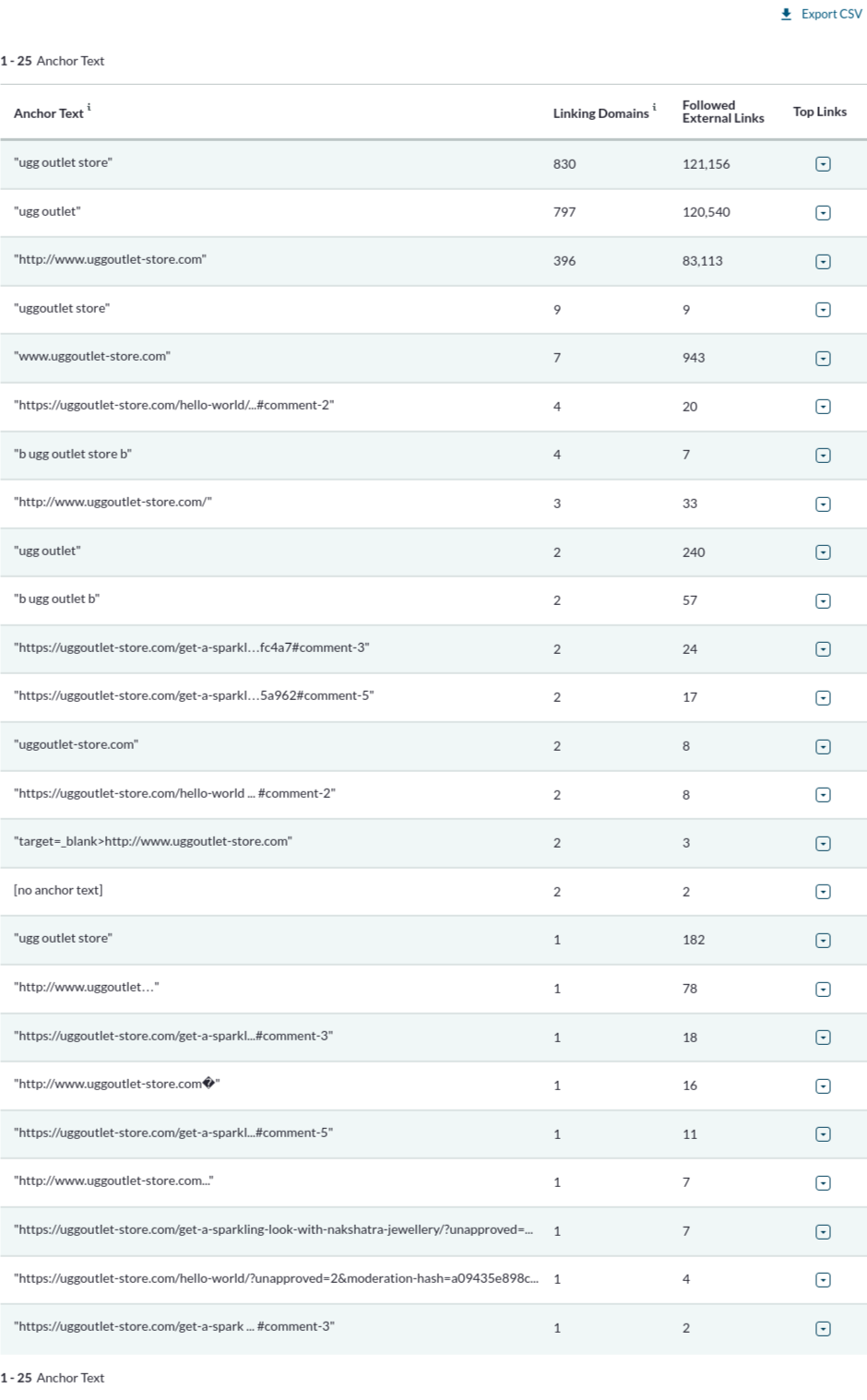
Task: Click info icon beside Linking Domains header
Action: coord(654,108)
